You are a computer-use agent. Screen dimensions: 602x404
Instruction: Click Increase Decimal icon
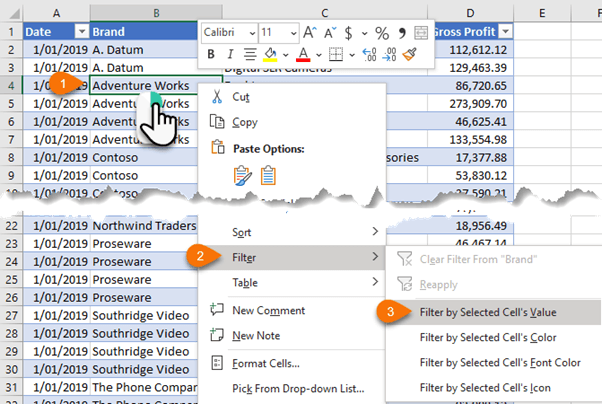(x=369, y=54)
